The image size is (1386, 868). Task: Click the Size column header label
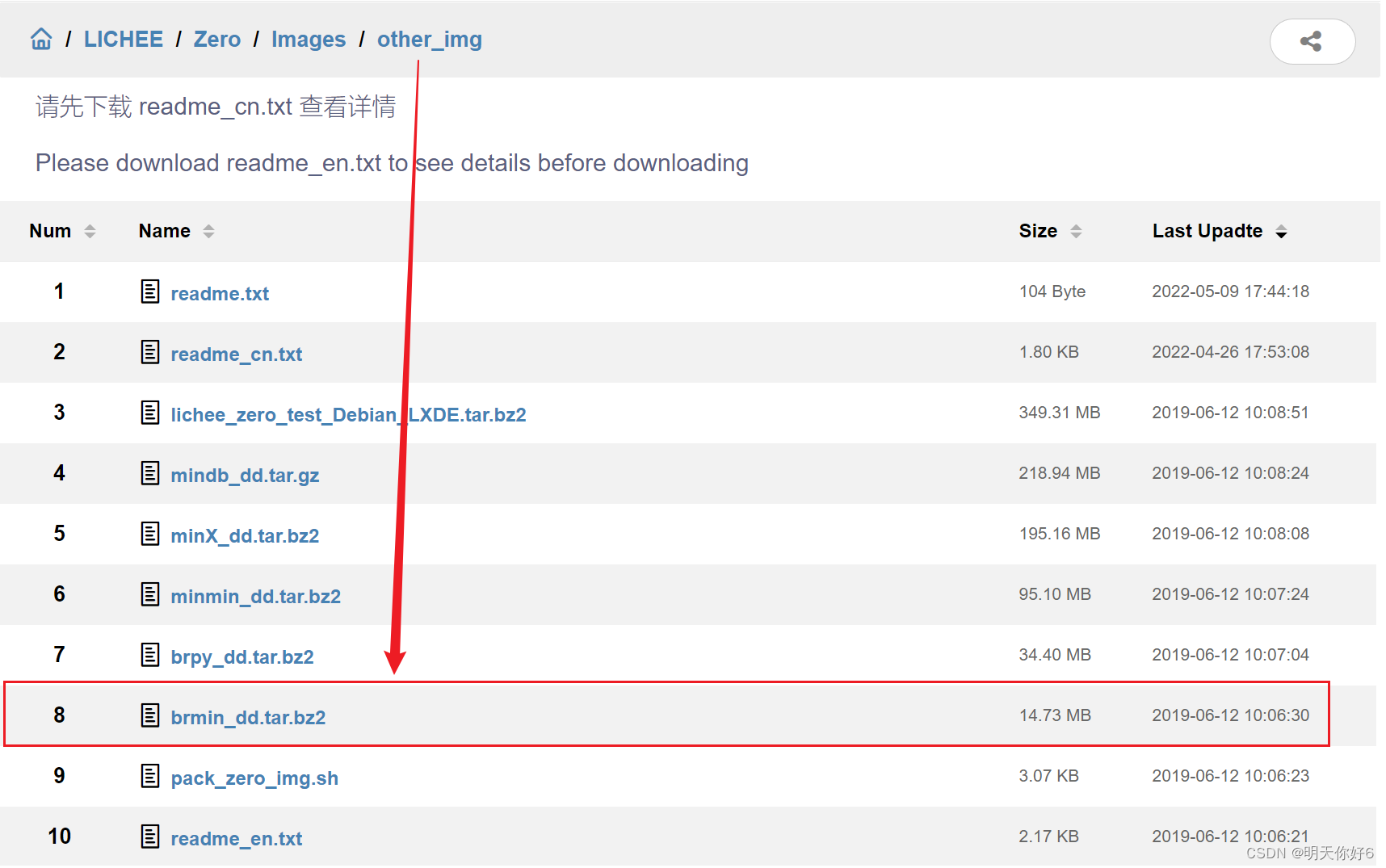pos(1038,231)
